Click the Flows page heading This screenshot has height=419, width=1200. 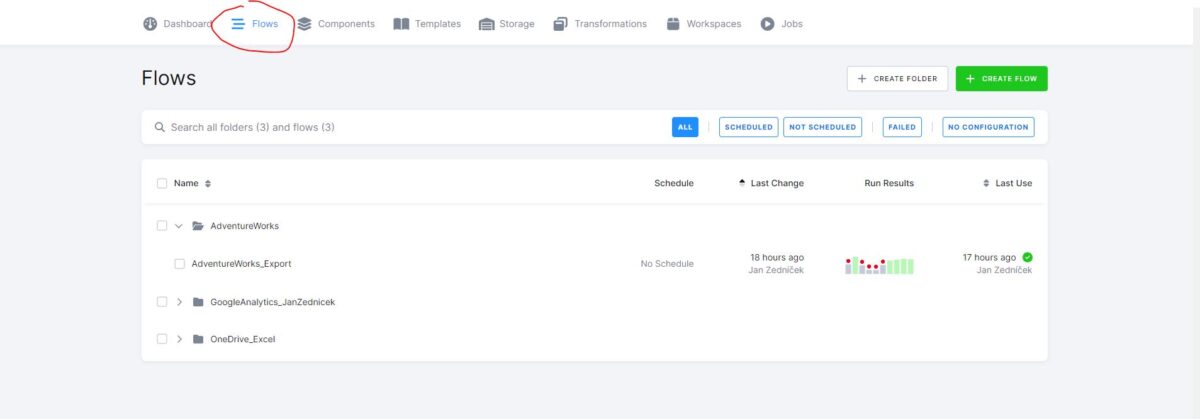169,78
